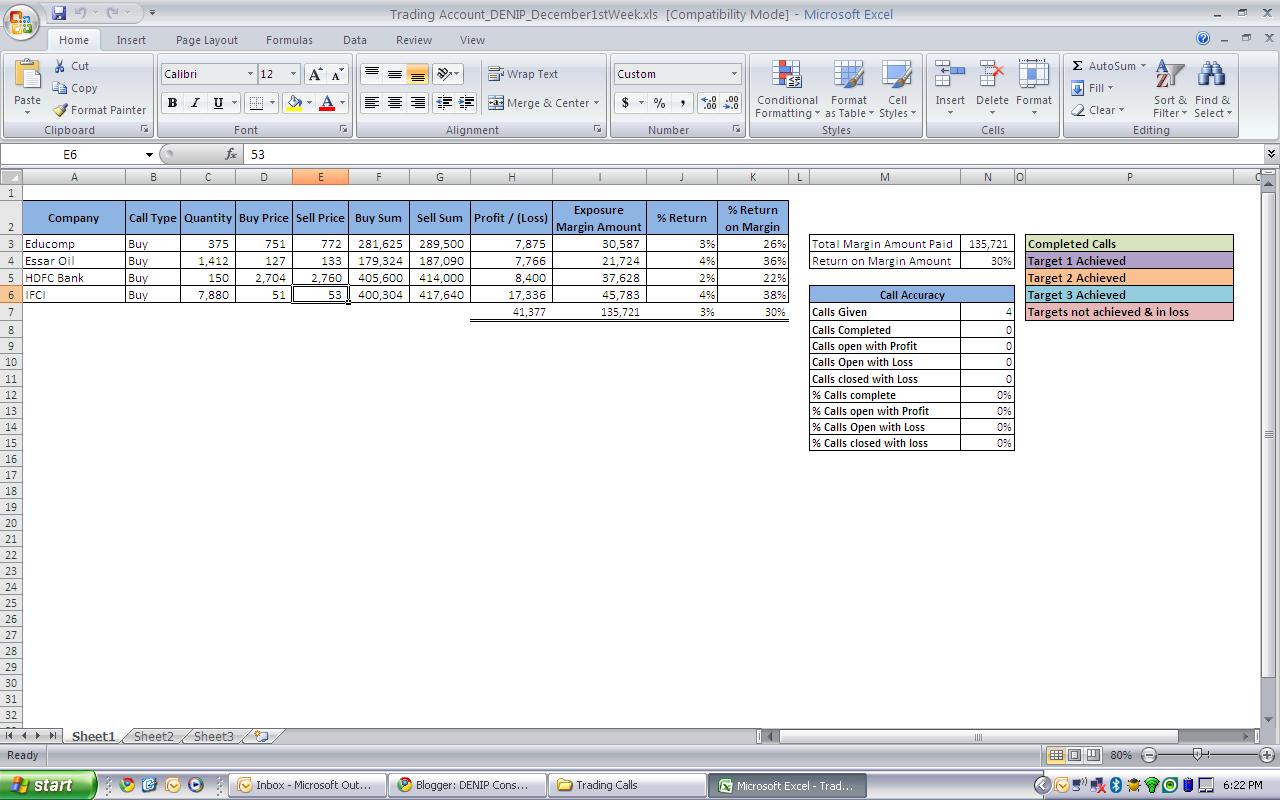
Task: Apply comma style
Action: (682, 103)
